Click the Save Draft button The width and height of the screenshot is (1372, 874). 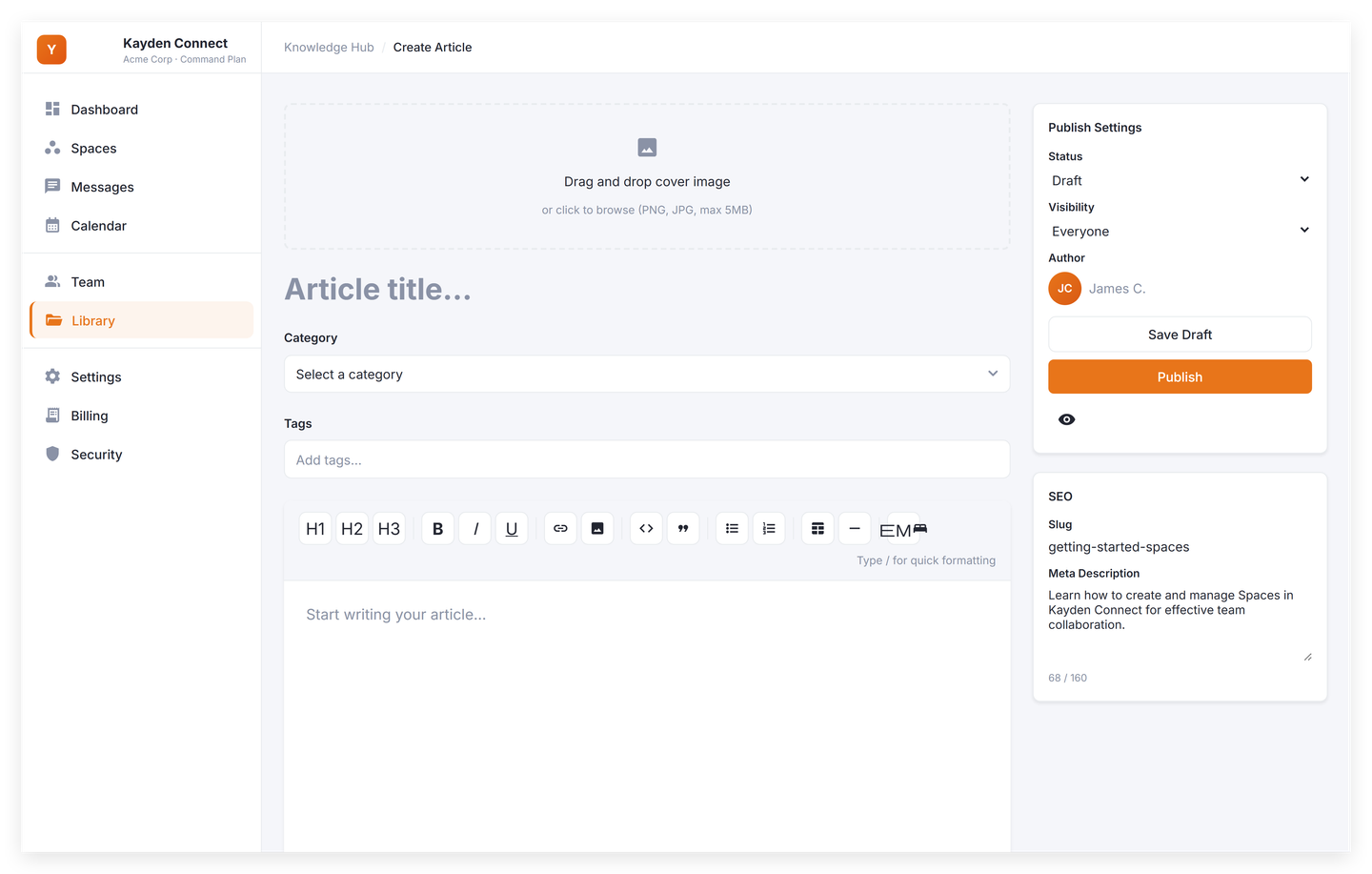1180,335
